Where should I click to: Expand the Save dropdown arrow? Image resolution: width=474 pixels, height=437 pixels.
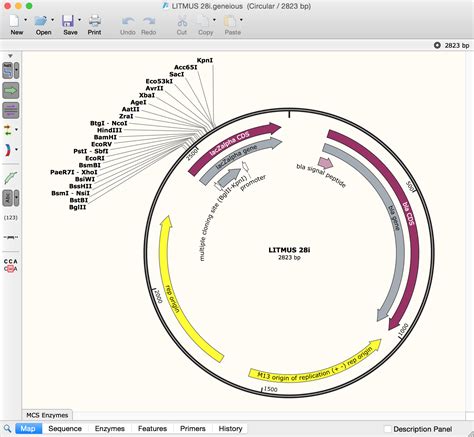(x=79, y=20)
